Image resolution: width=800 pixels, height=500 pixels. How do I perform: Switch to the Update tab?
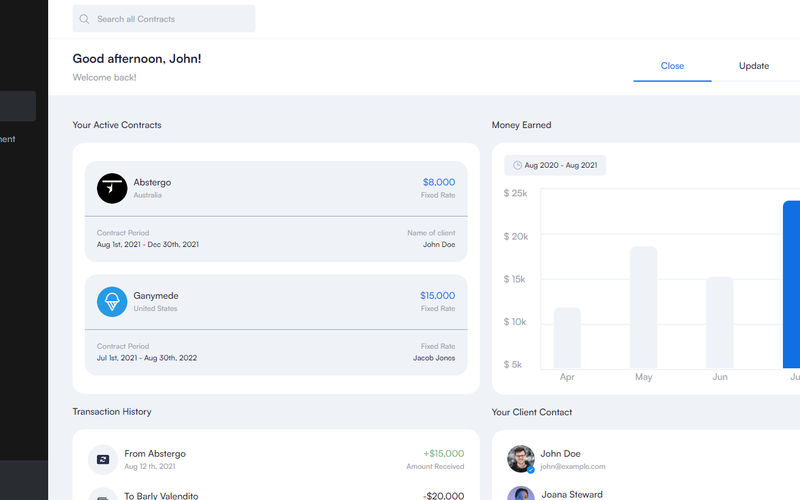[754, 66]
